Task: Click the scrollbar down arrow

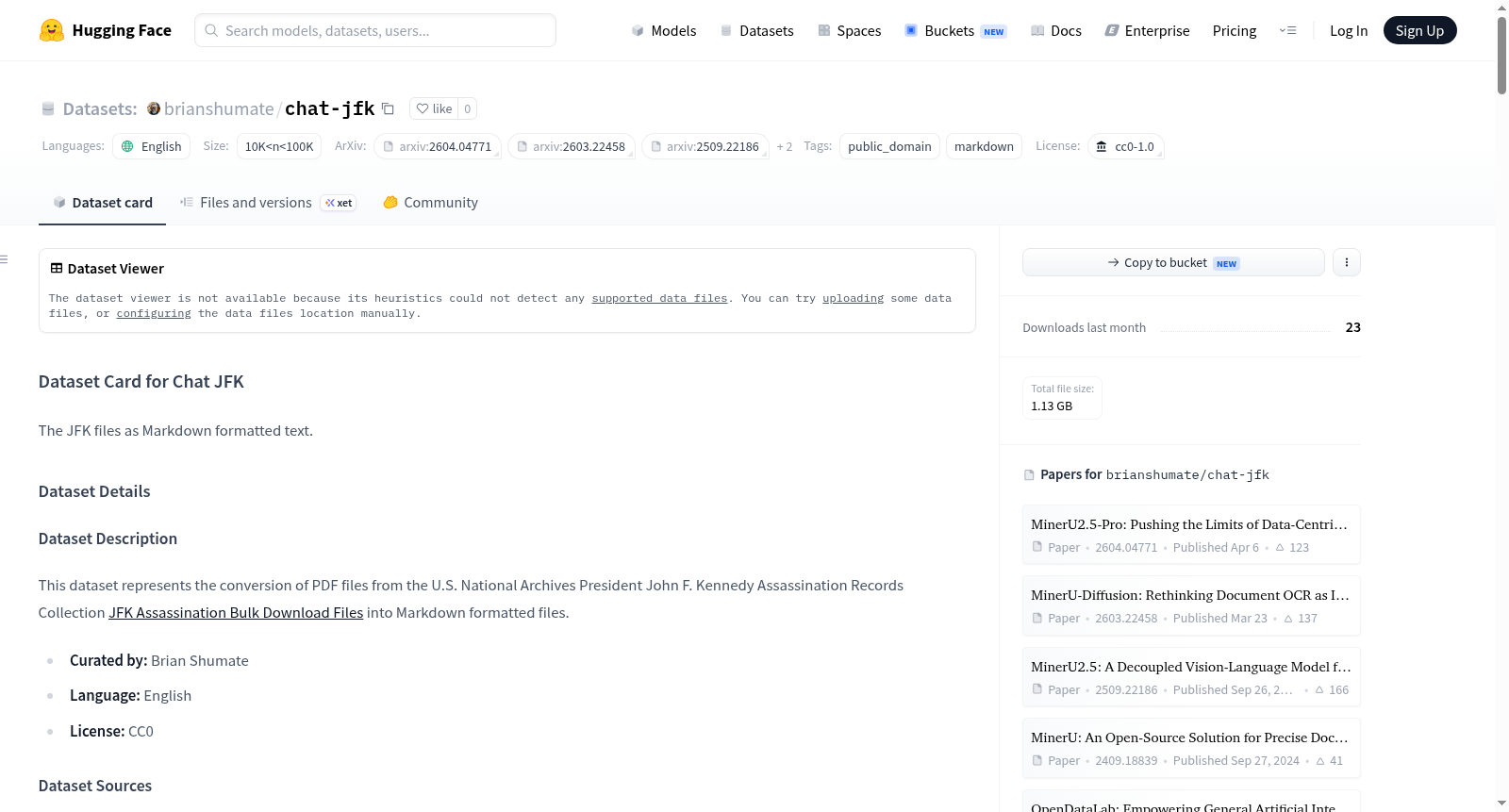Action: 1501,804
